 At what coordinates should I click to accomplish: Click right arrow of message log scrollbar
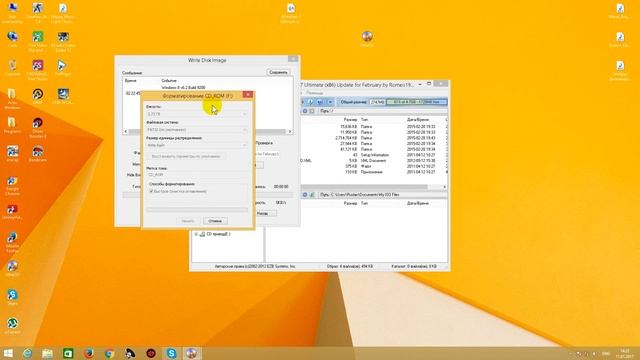290,131
